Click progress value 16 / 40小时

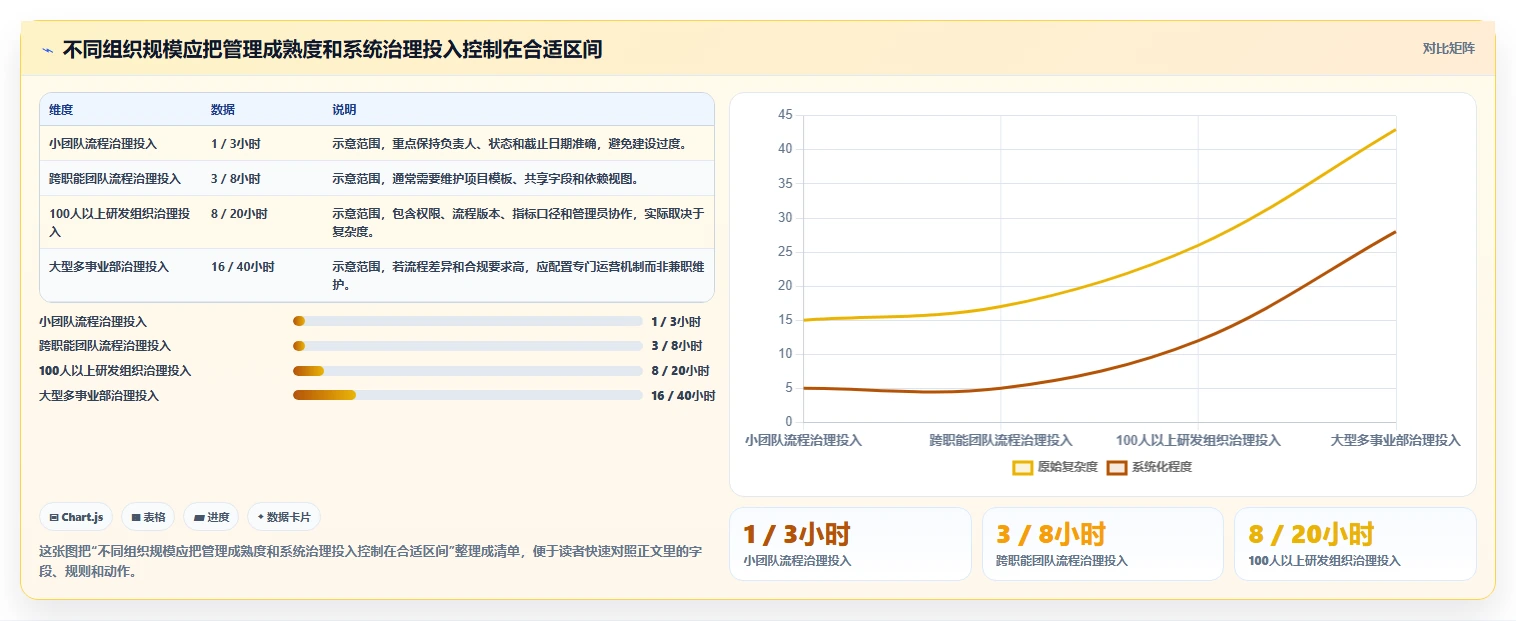[x=683, y=396]
